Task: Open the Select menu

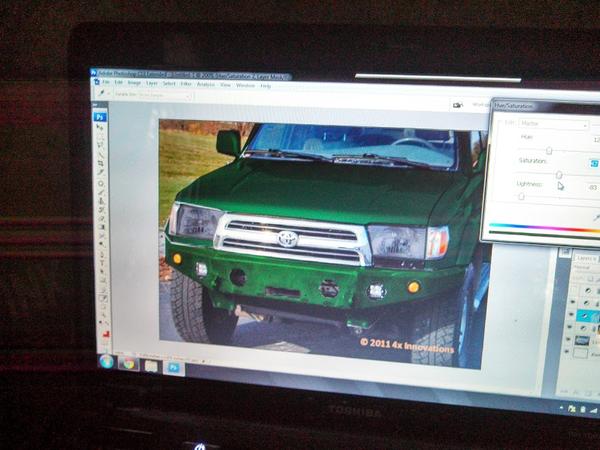Action: tap(169, 83)
